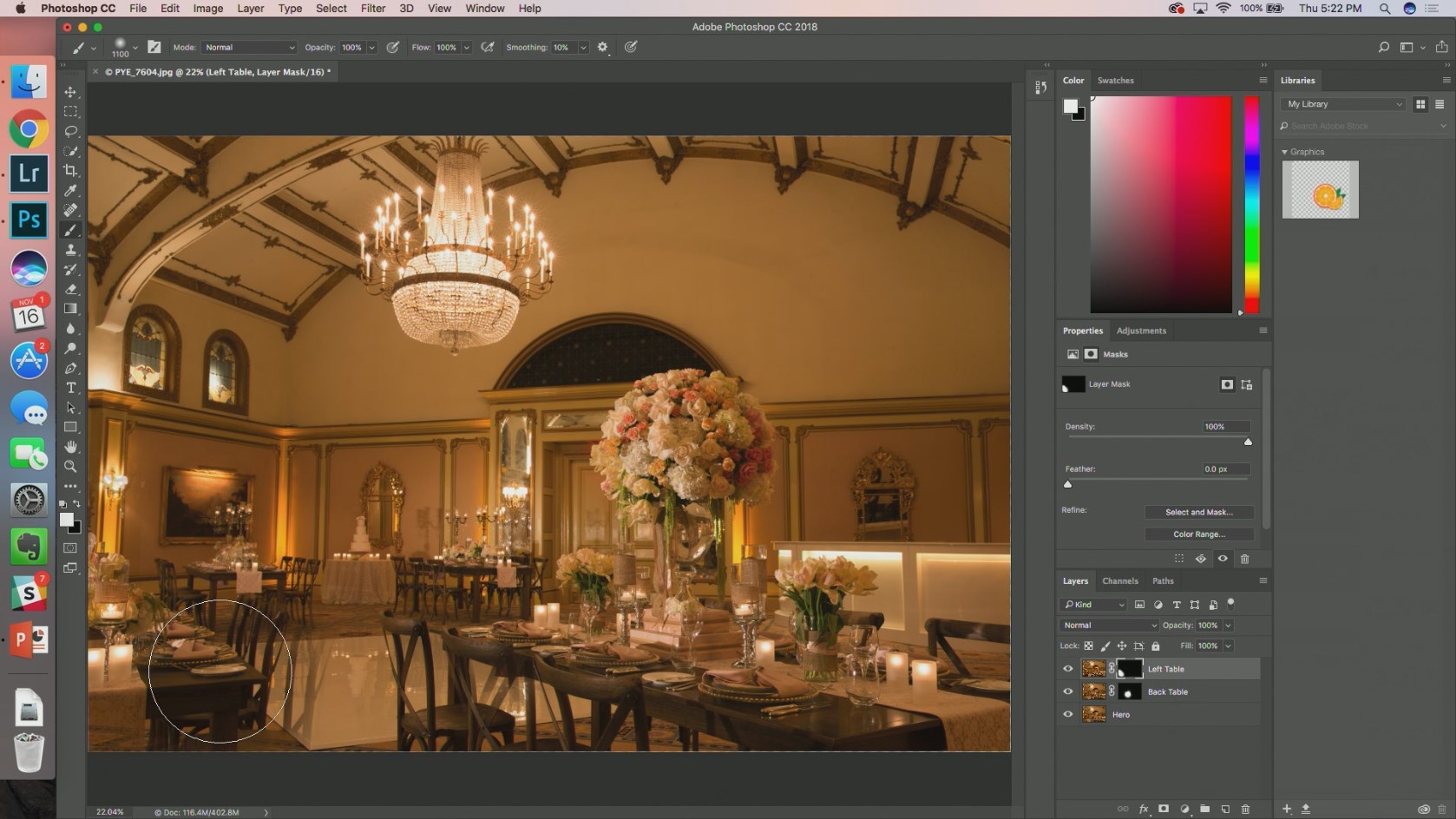Toggle pressure for opacity button
This screenshot has height=819, width=1456.
tap(393, 48)
